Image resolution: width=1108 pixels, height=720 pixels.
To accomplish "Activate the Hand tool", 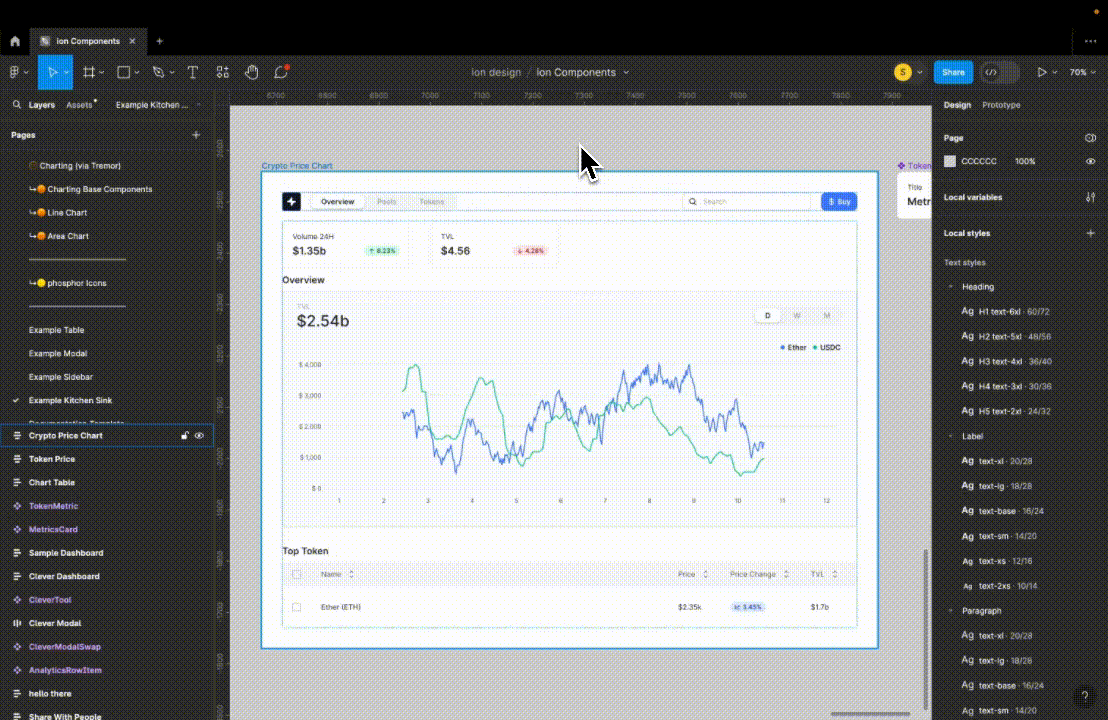I will coord(252,72).
